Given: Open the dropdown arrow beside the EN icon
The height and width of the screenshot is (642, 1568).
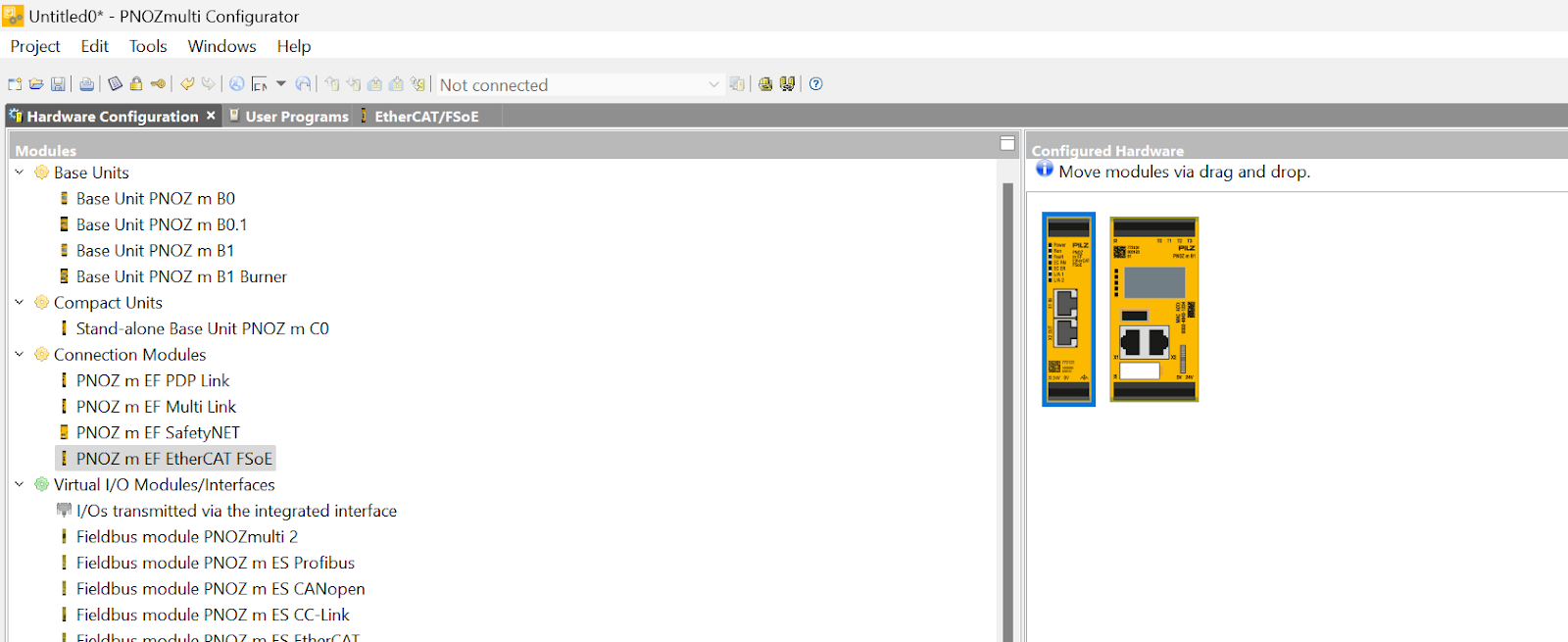Looking at the screenshot, I should [x=281, y=84].
